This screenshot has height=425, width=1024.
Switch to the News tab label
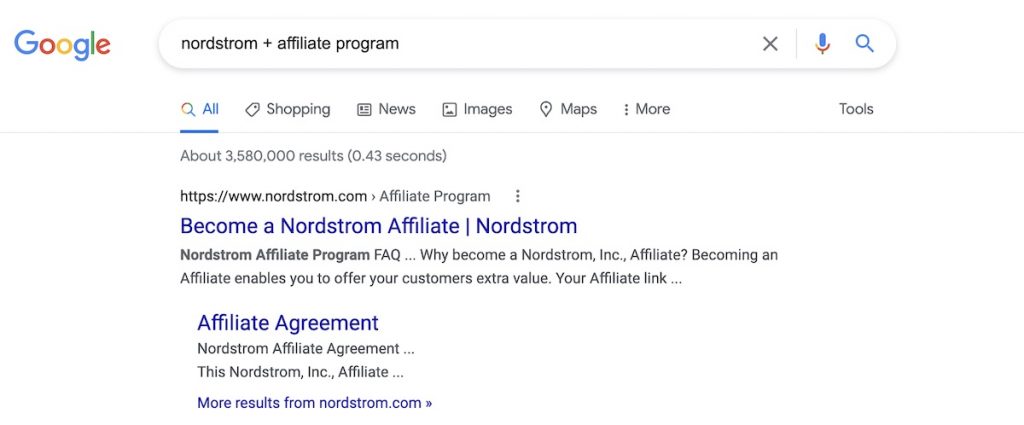click(x=397, y=109)
